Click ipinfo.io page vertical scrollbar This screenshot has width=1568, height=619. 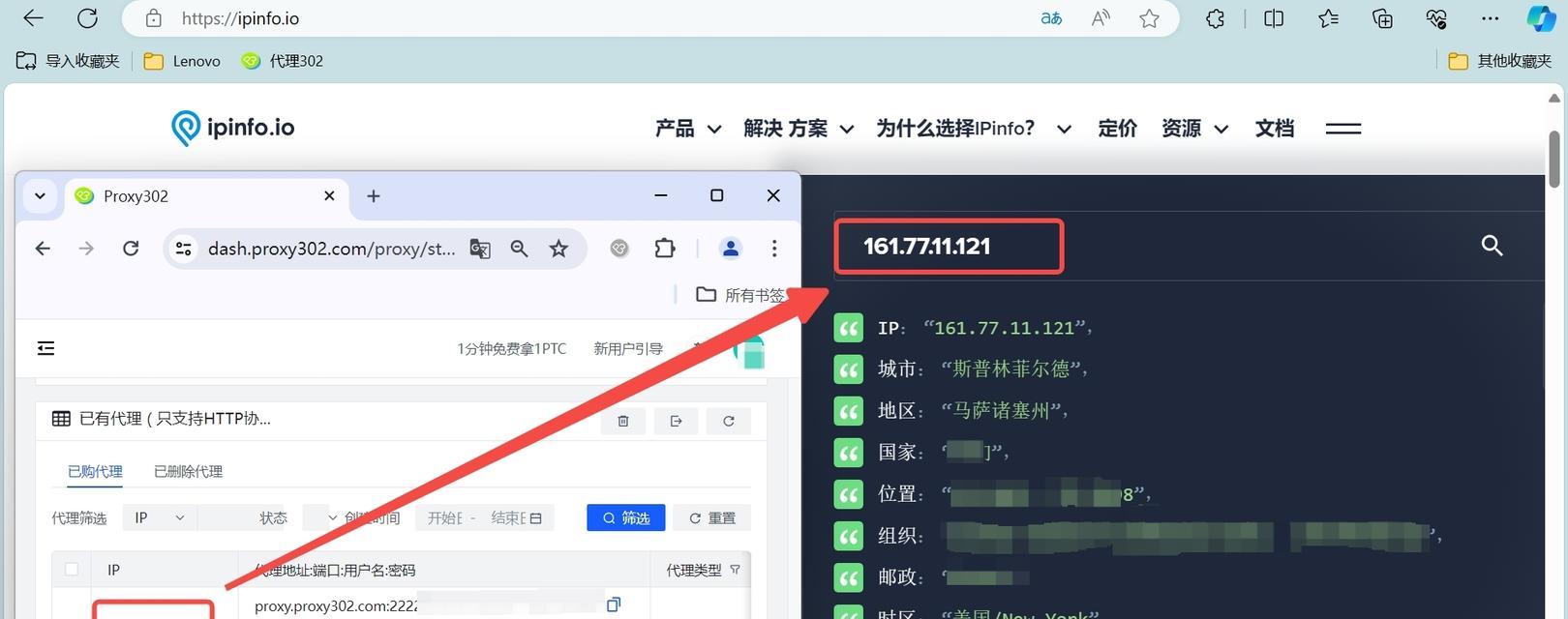pos(1554,159)
